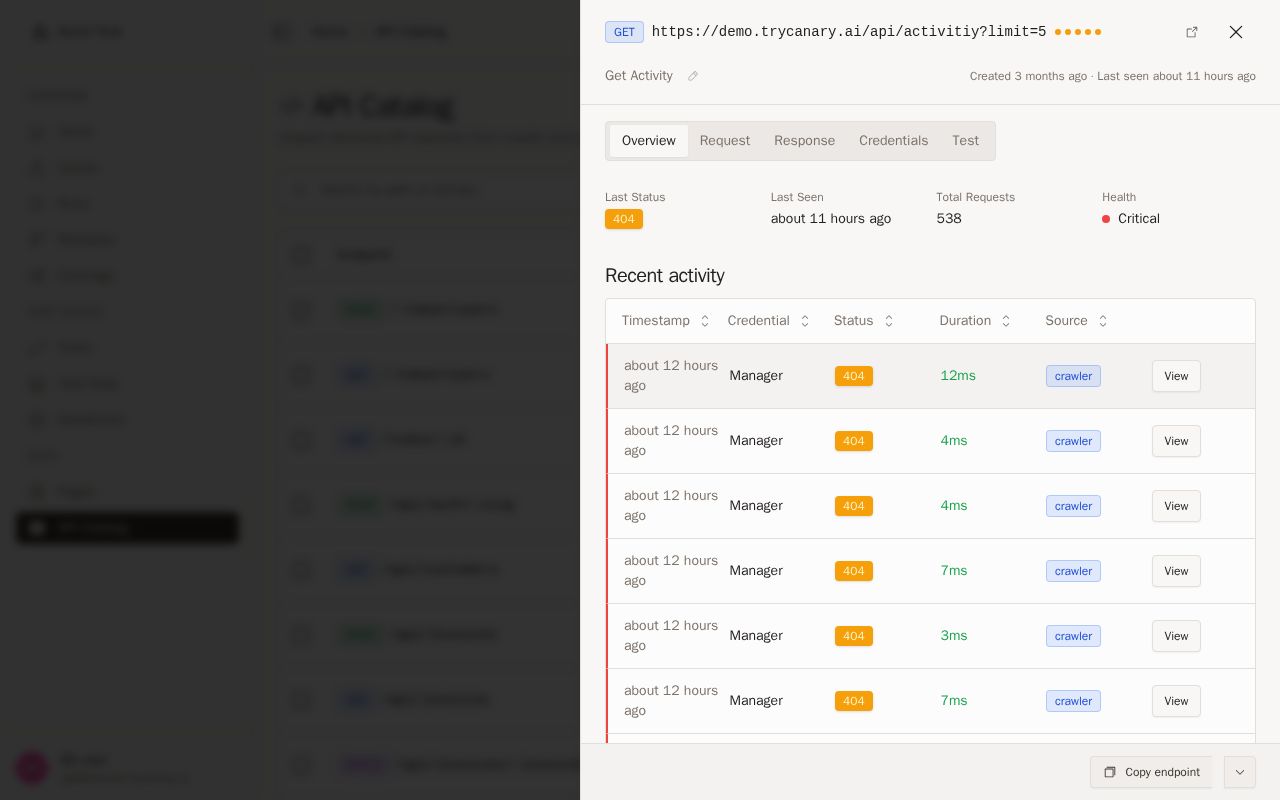The image size is (1280, 800).
Task: View the 3ms request row details
Action: point(1176,636)
